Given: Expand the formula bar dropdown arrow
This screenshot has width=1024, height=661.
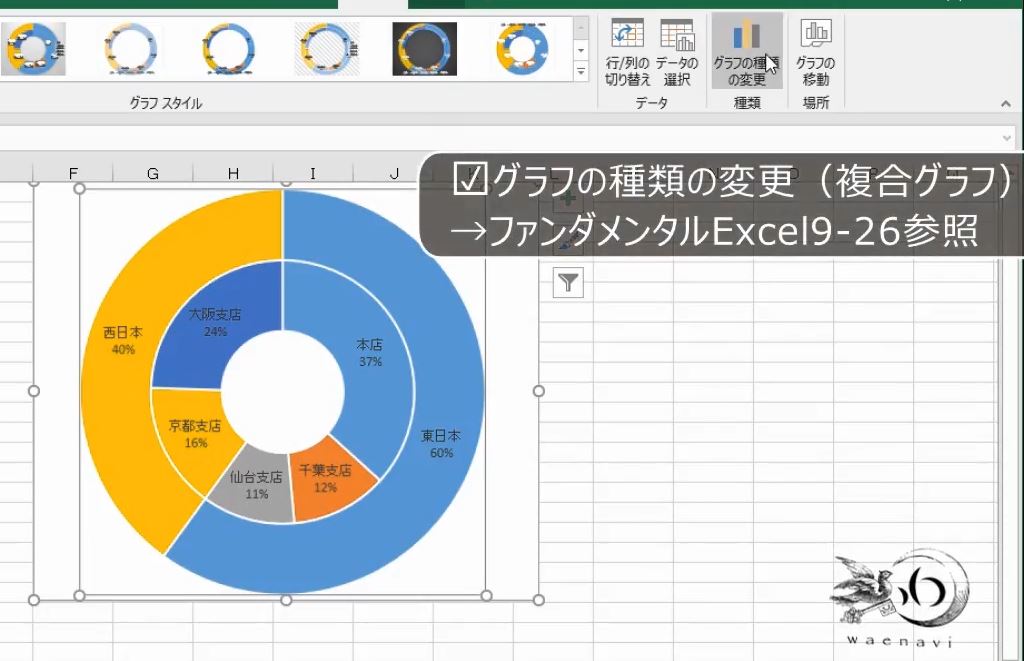Looking at the screenshot, I should click(1007, 138).
